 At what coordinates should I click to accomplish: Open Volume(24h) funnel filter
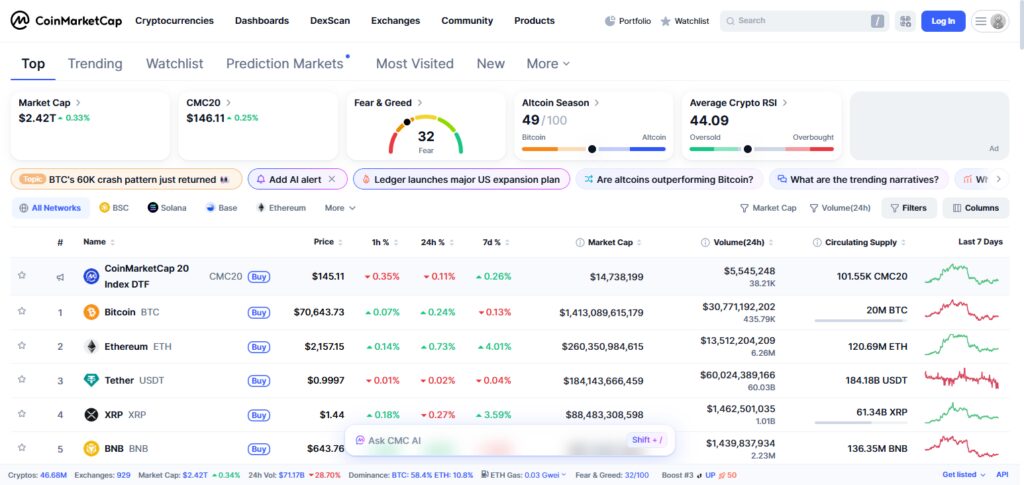840,208
